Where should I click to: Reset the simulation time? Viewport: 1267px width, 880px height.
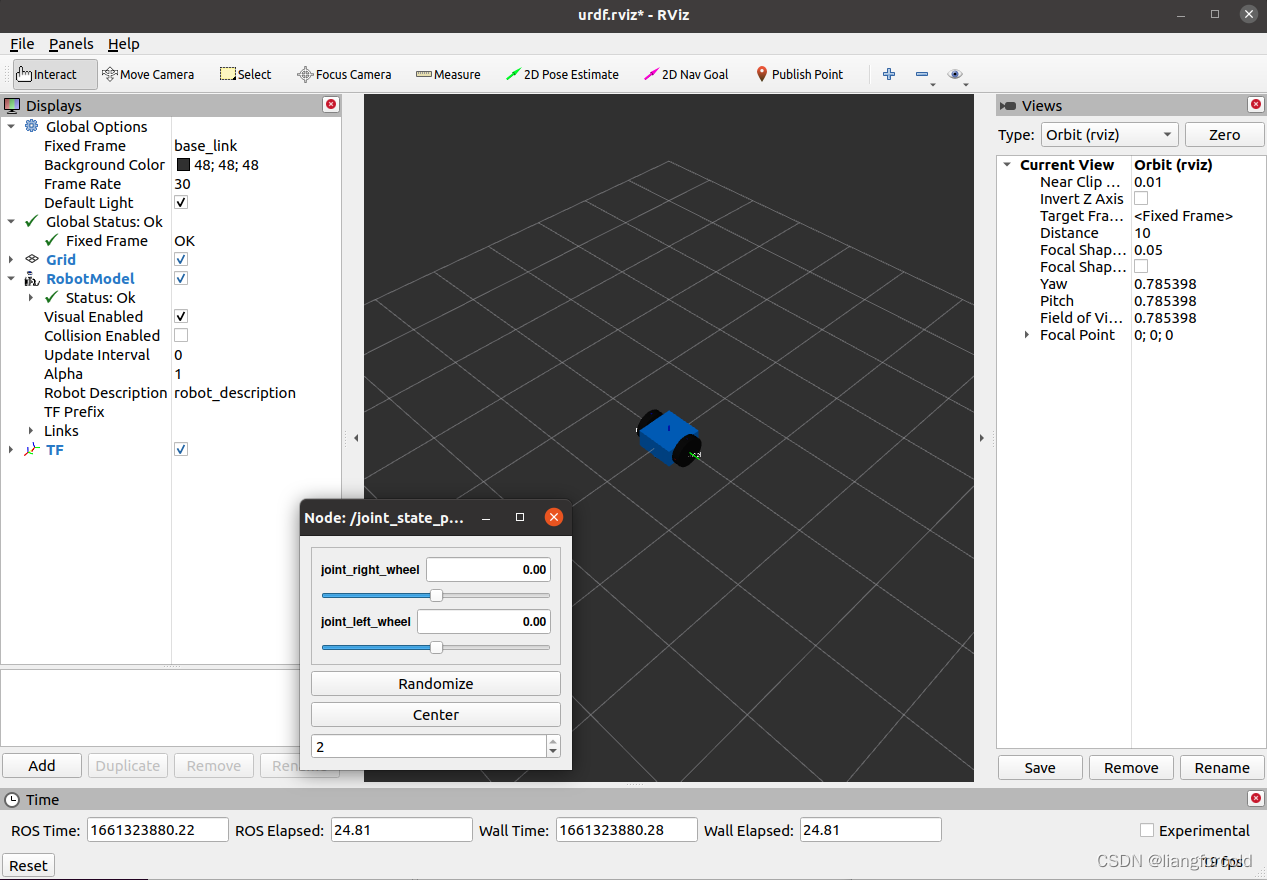click(x=28, y=866)
